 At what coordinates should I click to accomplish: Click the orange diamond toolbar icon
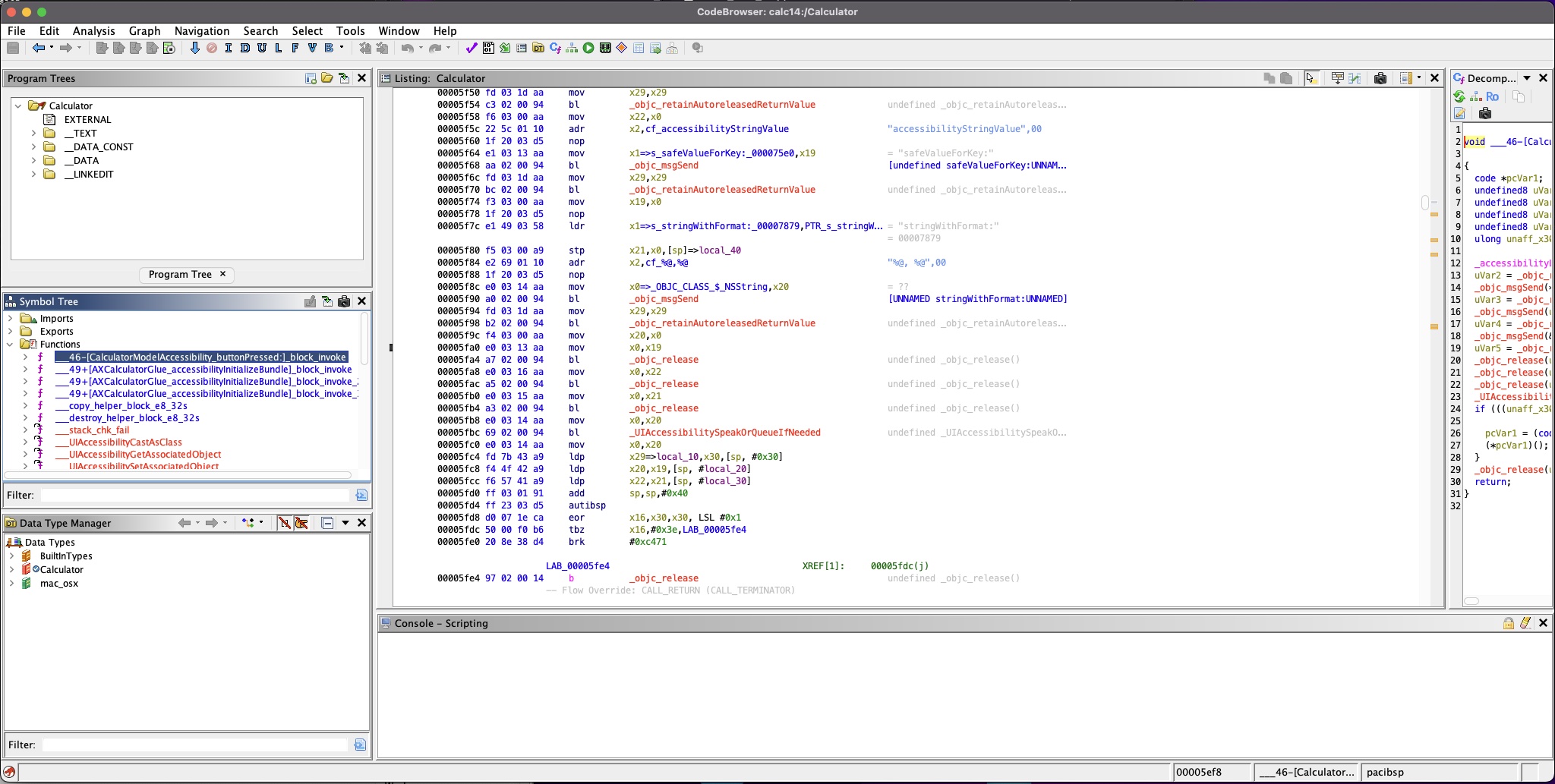pos(622,48)
